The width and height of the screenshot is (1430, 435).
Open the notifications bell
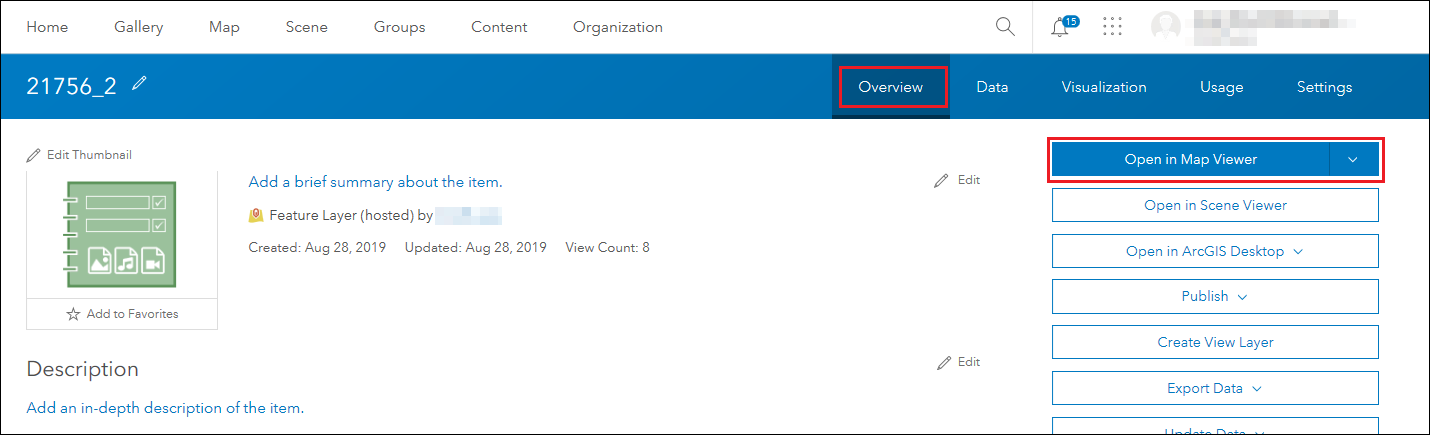(x=1061, y=27)
